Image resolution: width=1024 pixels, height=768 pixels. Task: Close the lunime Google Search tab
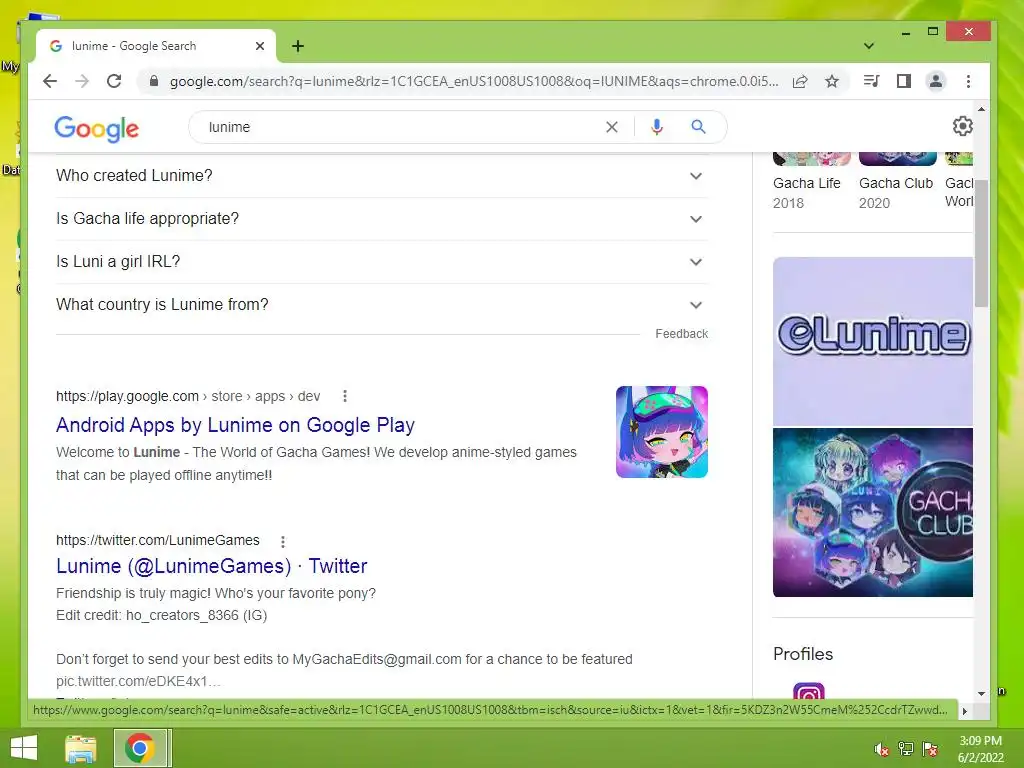[x=260, y=46]
